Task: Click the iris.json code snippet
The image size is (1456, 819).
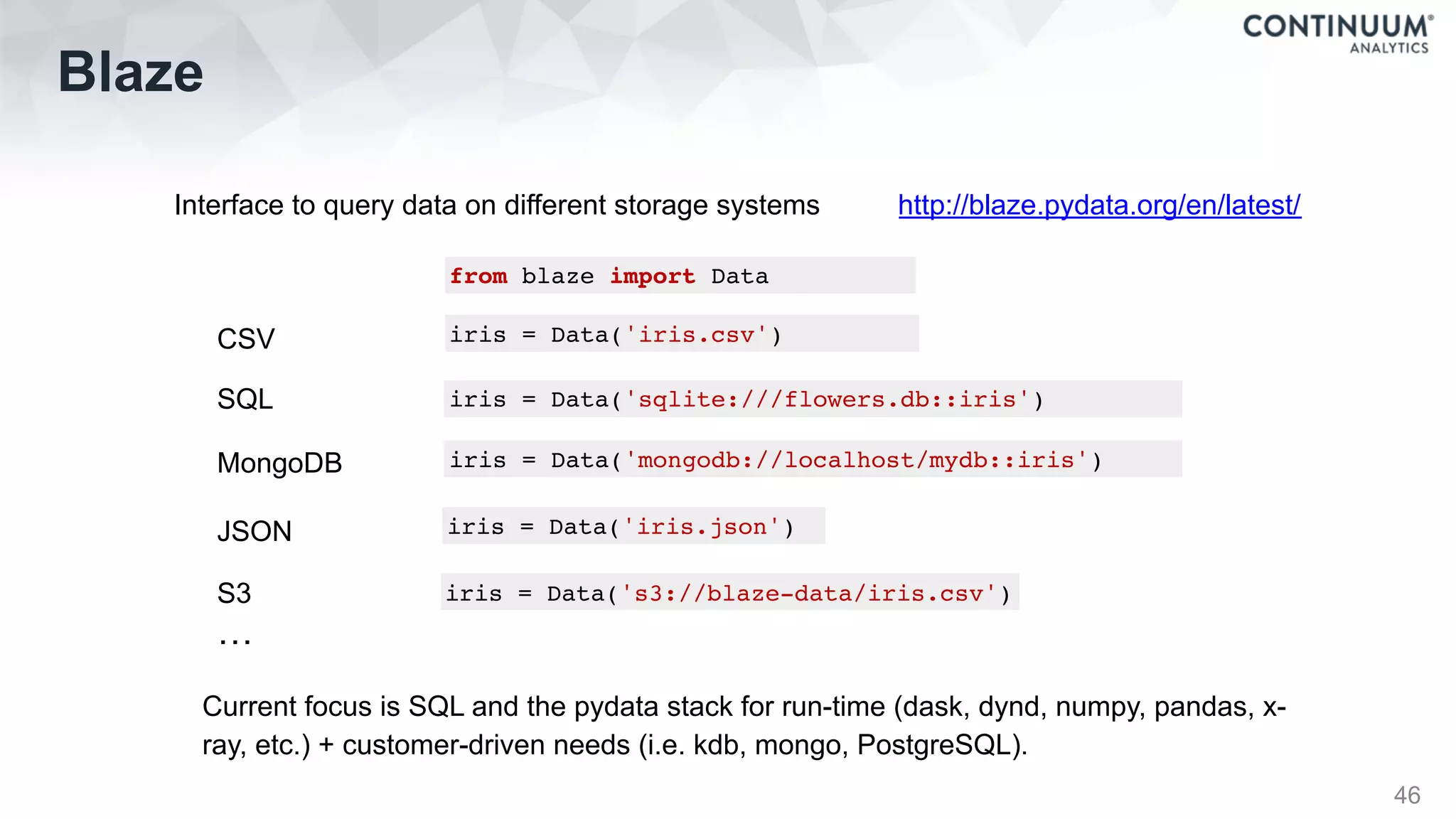Action: coord(621,527)
